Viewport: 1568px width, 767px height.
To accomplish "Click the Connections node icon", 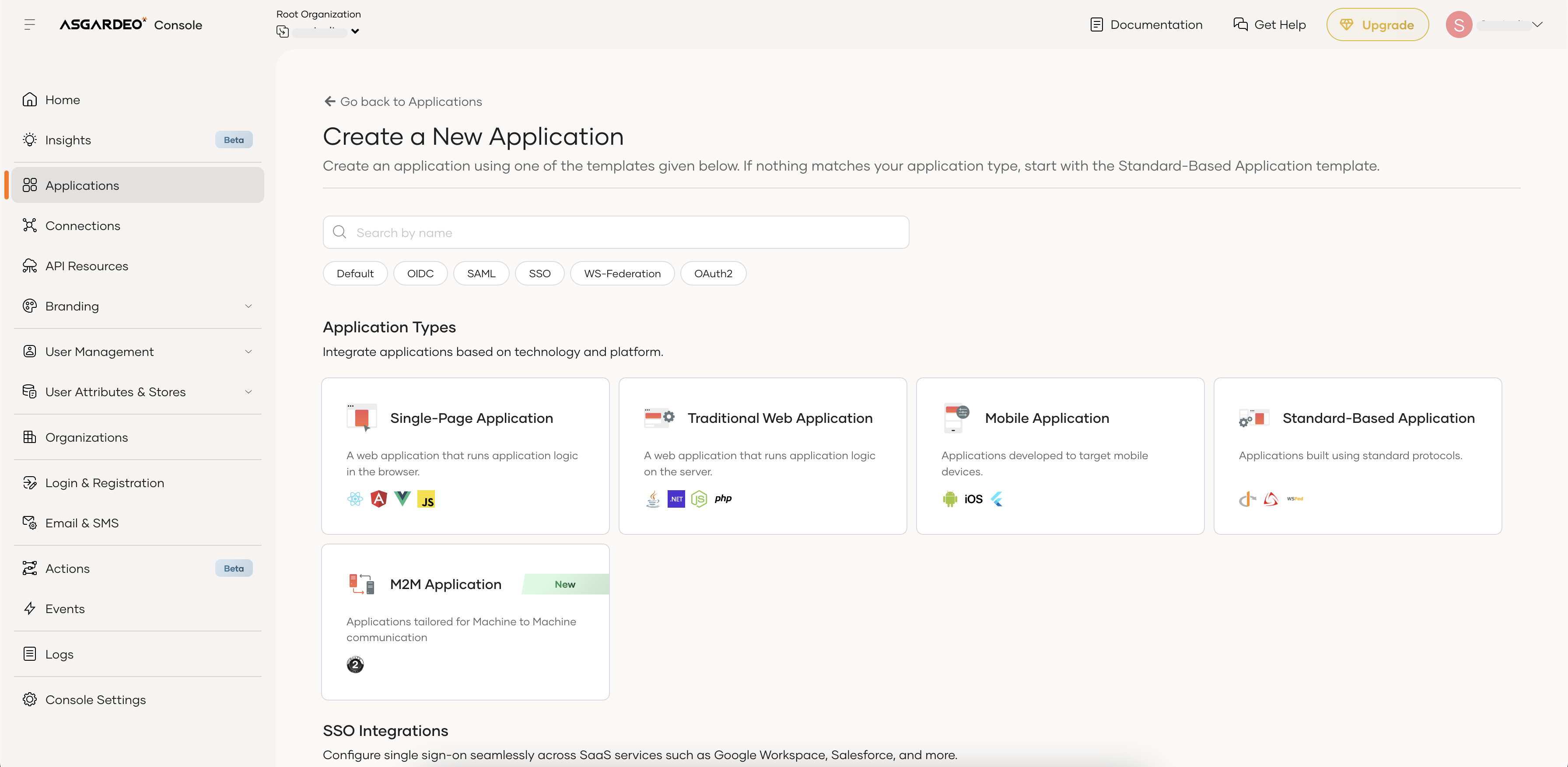I will pos(30,226).
